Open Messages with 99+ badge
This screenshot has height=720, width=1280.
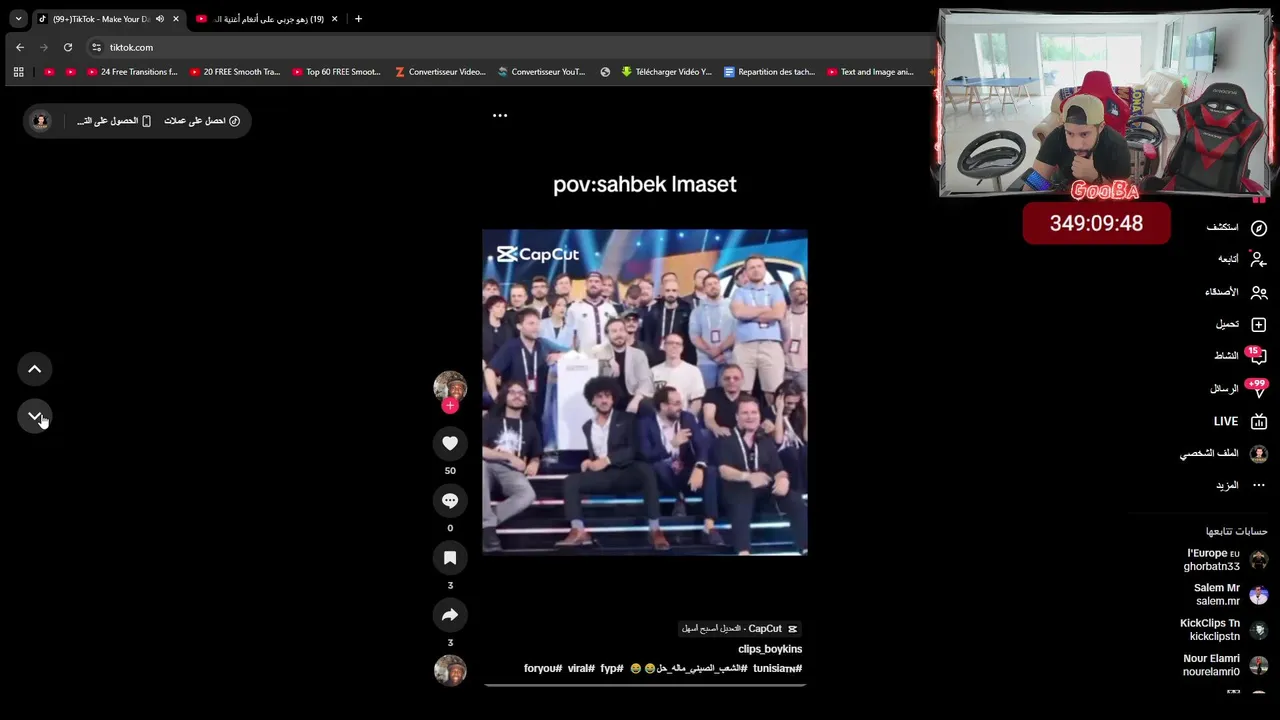pyautogui.click(x=1257, y=388)
